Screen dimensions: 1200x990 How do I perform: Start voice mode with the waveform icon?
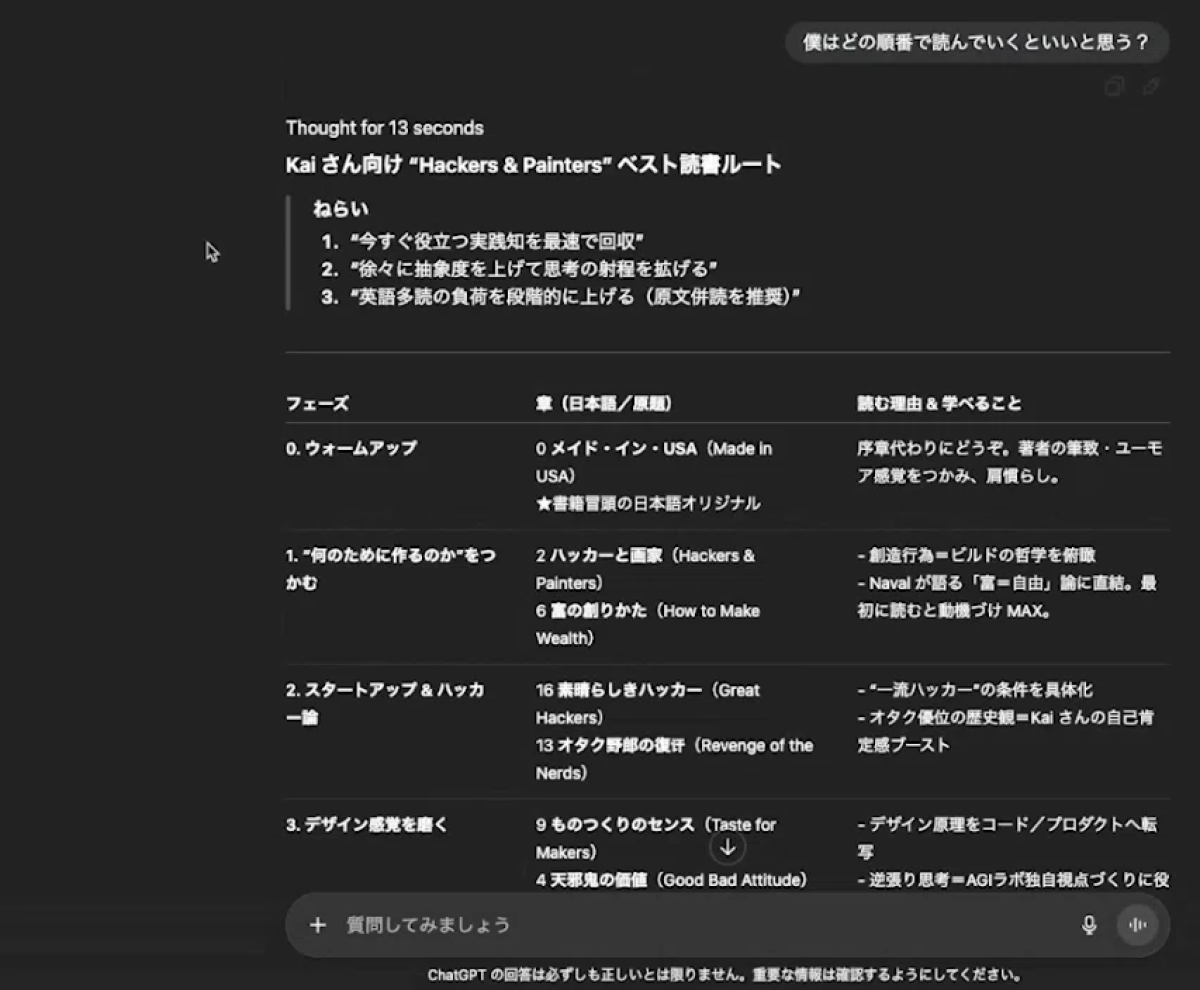point(1137,925)
